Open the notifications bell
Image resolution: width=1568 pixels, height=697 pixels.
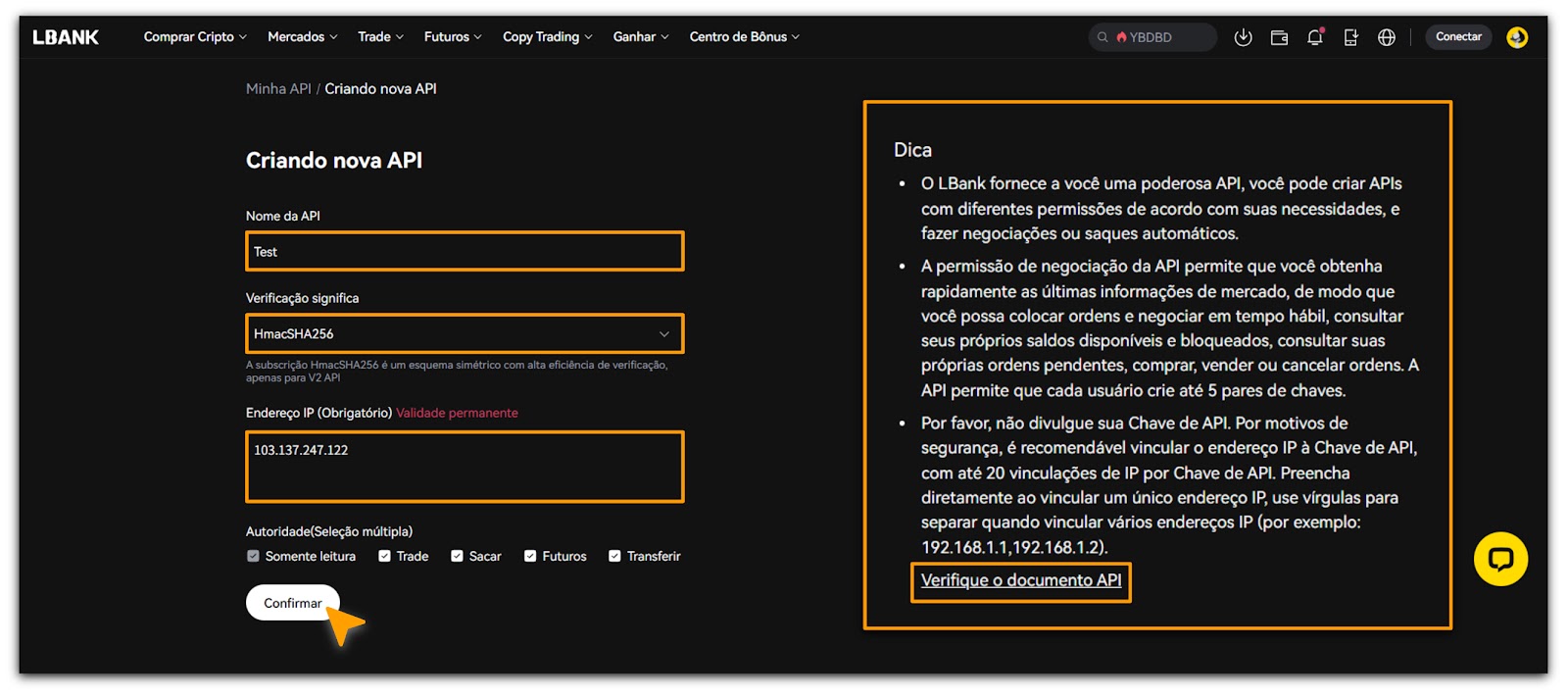[1314, 37]
